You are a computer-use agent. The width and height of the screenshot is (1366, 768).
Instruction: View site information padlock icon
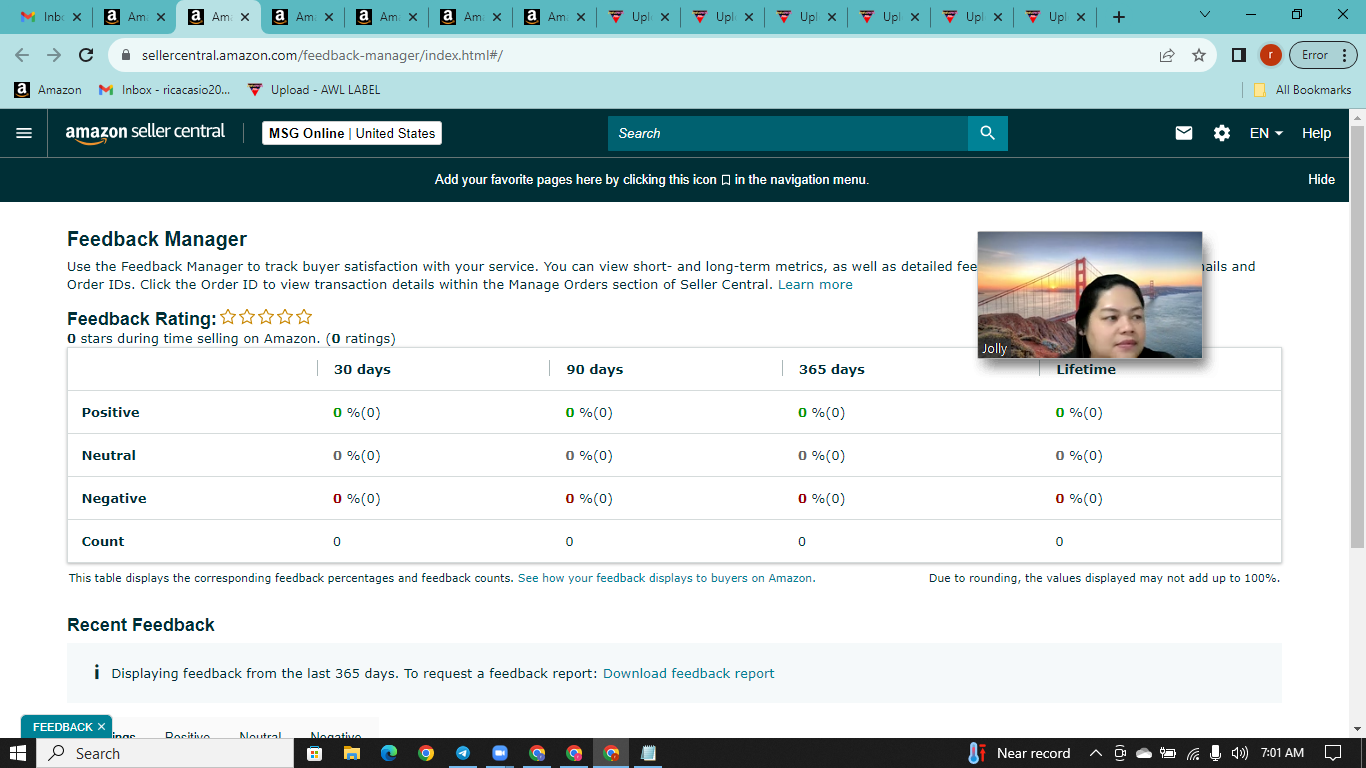[126, 55]
